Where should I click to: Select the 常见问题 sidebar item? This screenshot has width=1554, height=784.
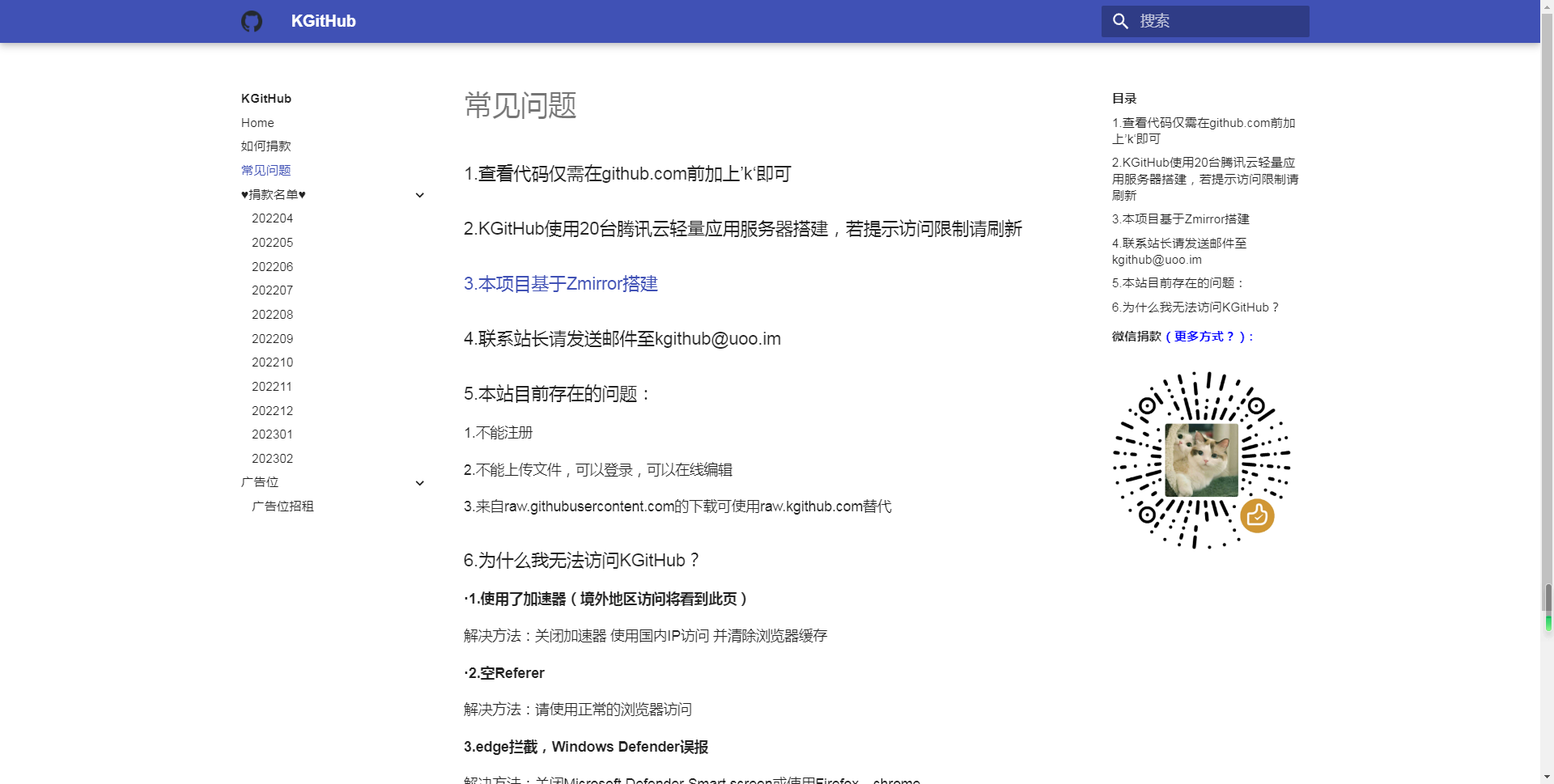coord(265,171)
